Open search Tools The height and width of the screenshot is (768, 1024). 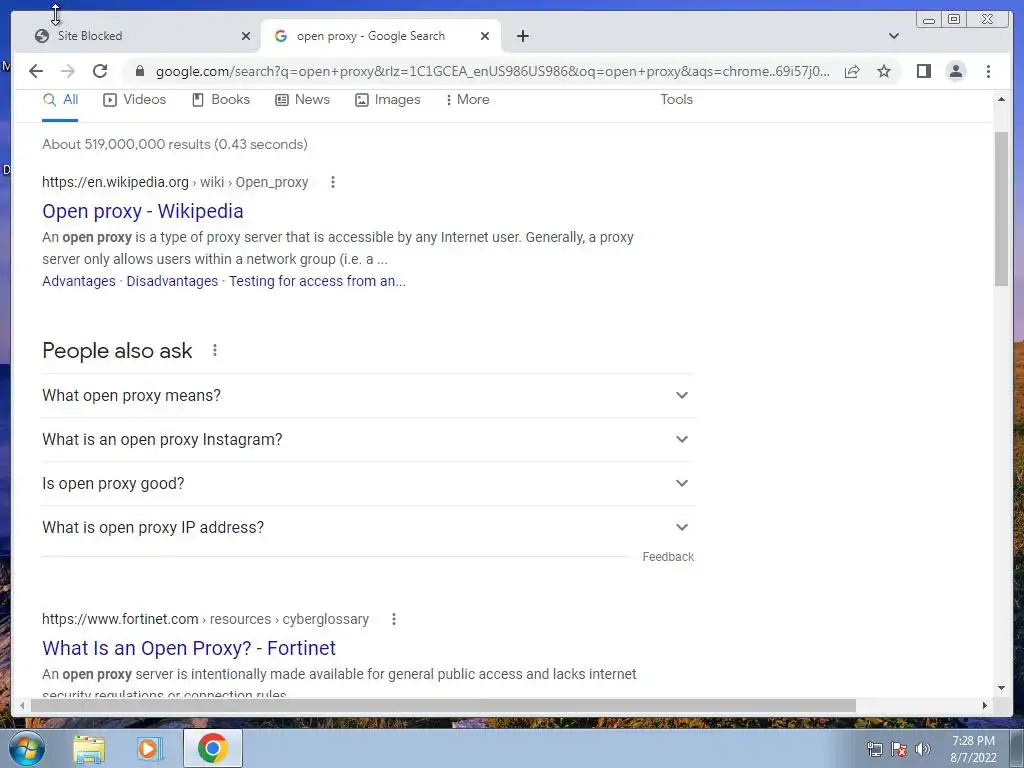click(x=676, y=100)
